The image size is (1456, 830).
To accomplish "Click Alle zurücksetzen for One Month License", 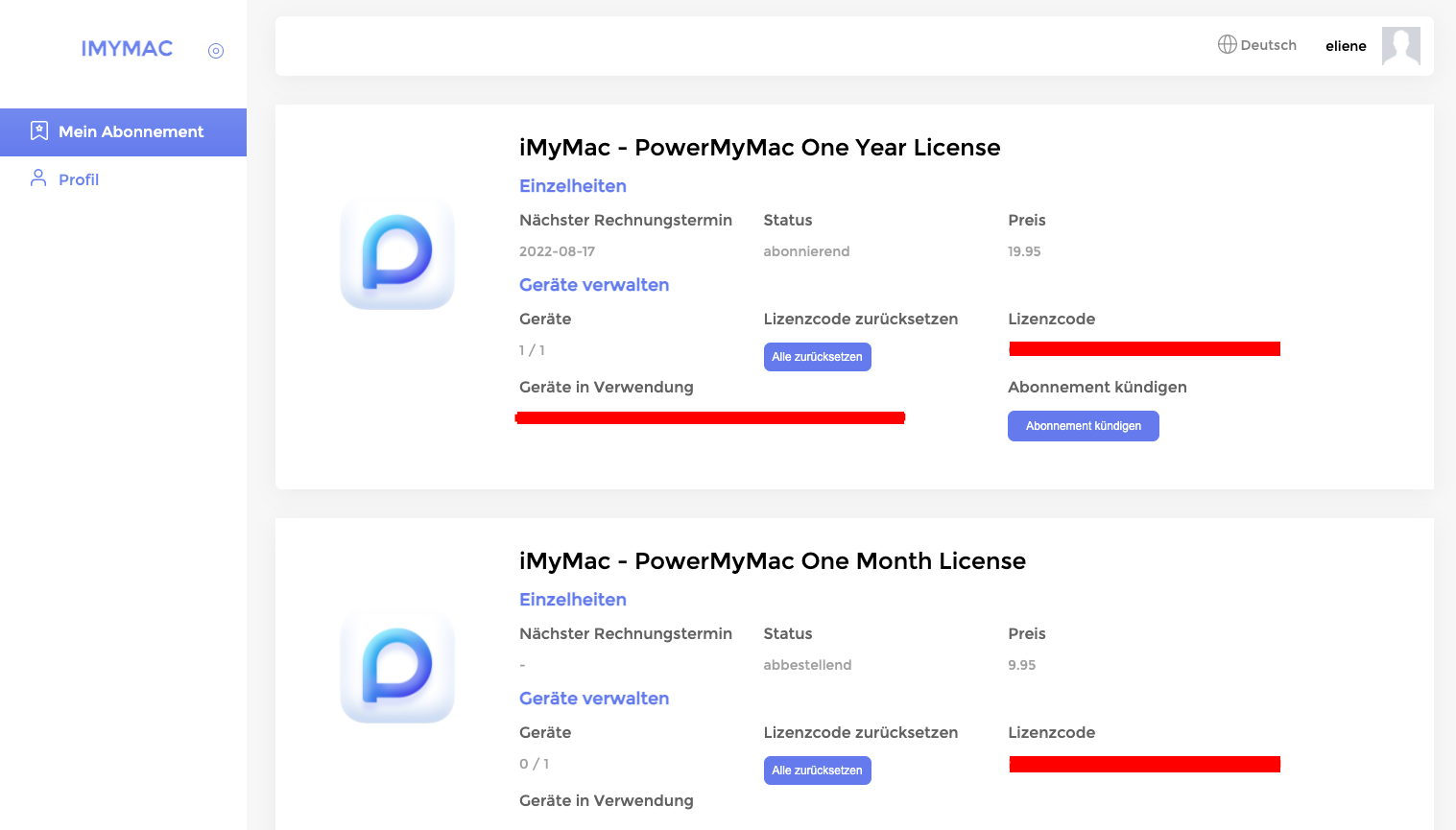I will (x=817, y=771).
